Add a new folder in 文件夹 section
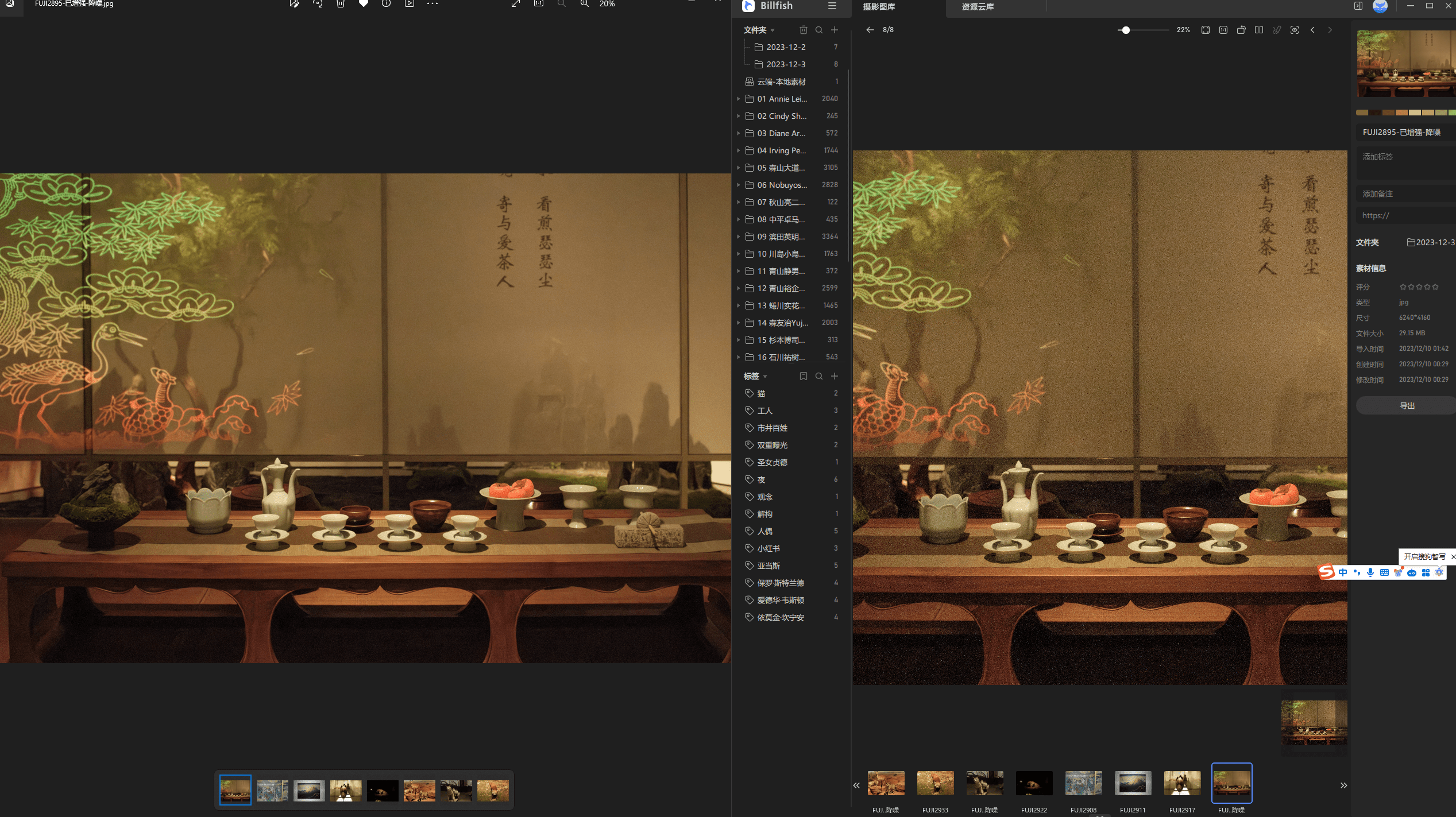 tap(835, 30)
